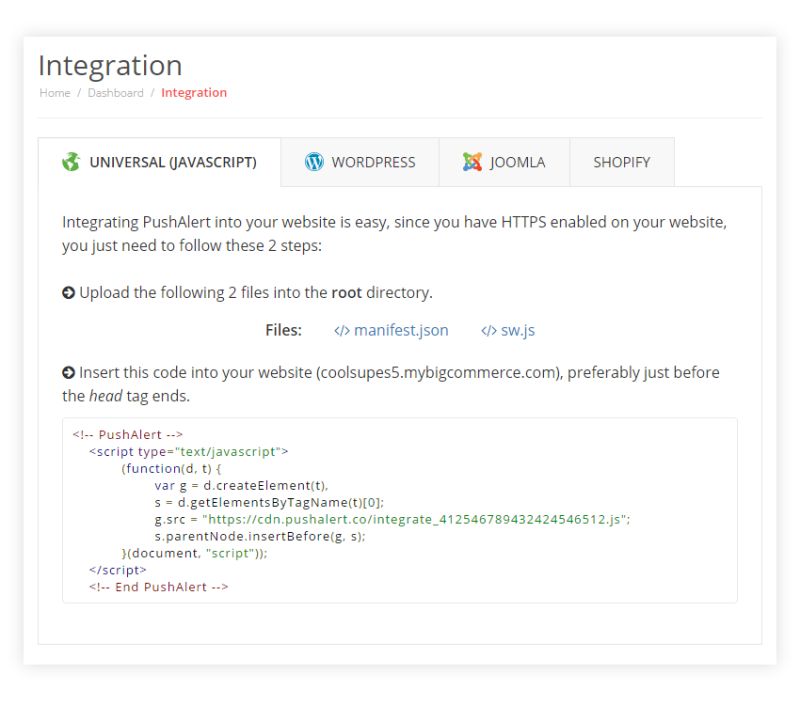Screen dimensions: 800x705
Task: Download the manifest.json file
Action: 401,331
